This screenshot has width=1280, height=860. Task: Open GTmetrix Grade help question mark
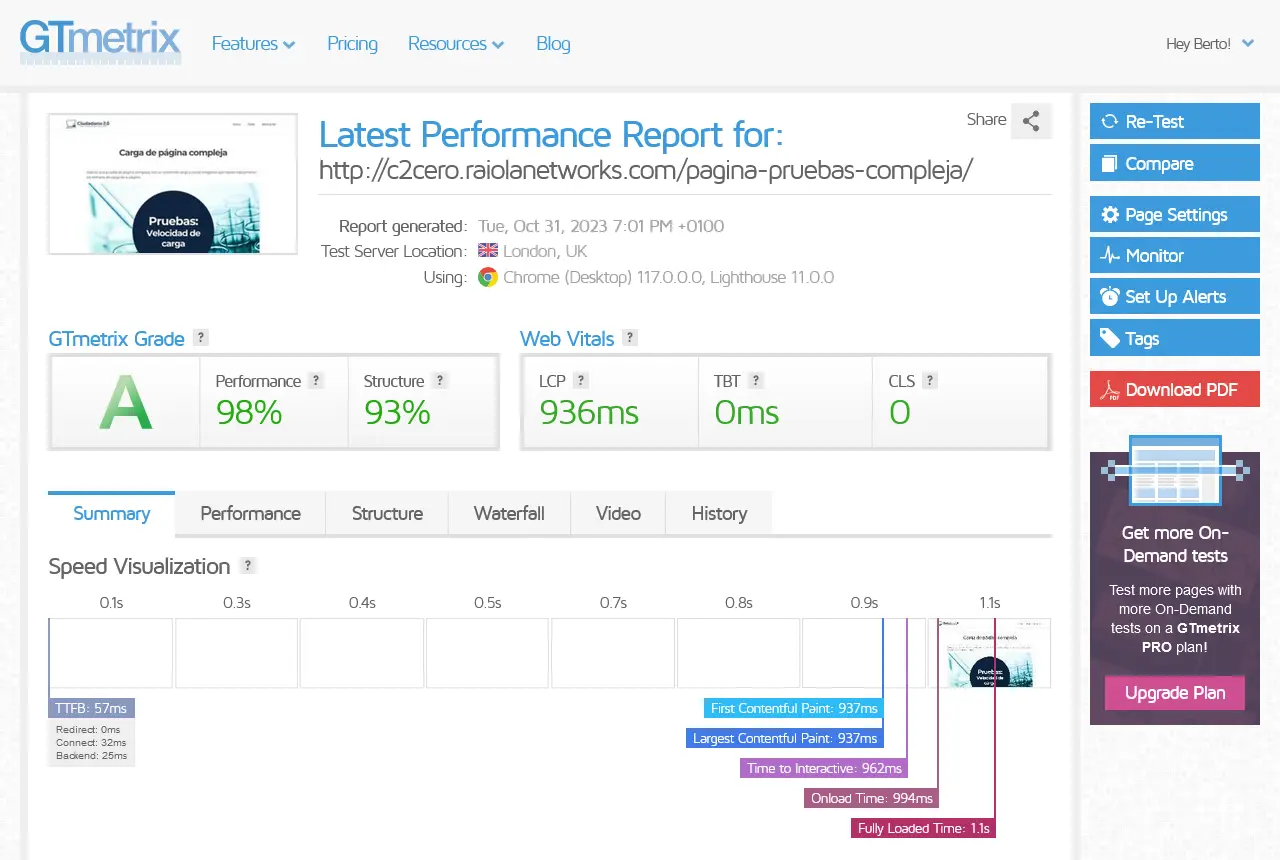[x=201, y=338]
